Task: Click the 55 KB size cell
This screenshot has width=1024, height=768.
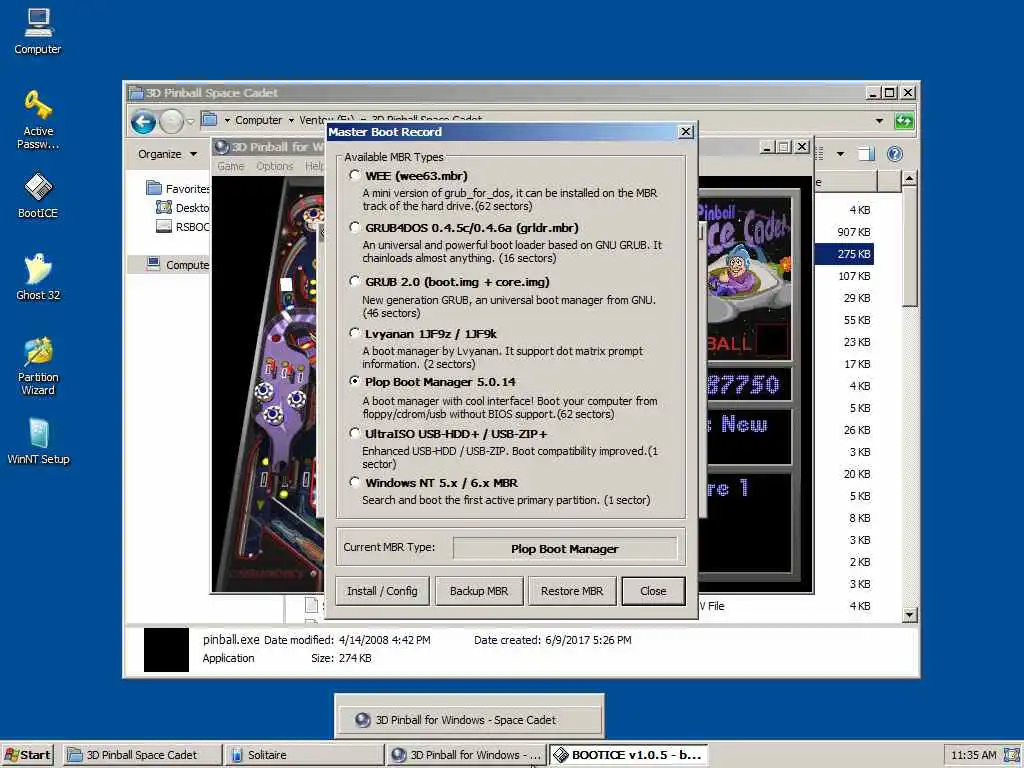Action: click(857, 320)
